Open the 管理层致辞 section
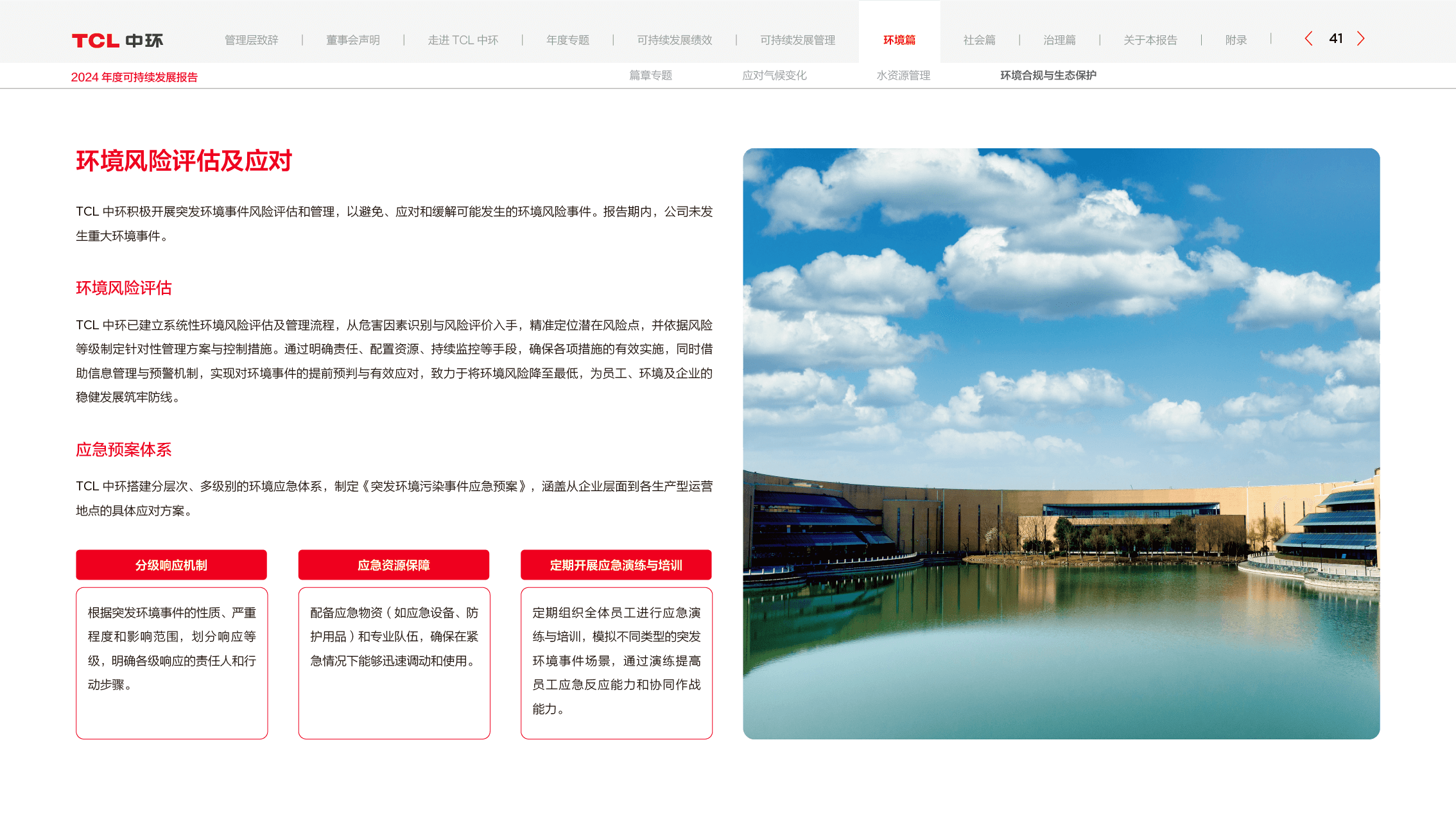Screen dimensions: 1456x819 [x=251, y=40]
